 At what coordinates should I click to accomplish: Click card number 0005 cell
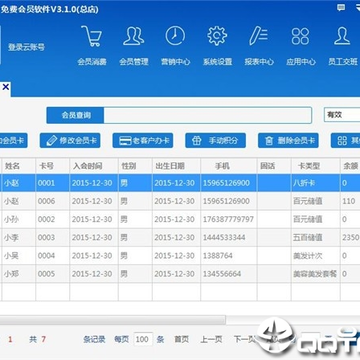point(46,274)
